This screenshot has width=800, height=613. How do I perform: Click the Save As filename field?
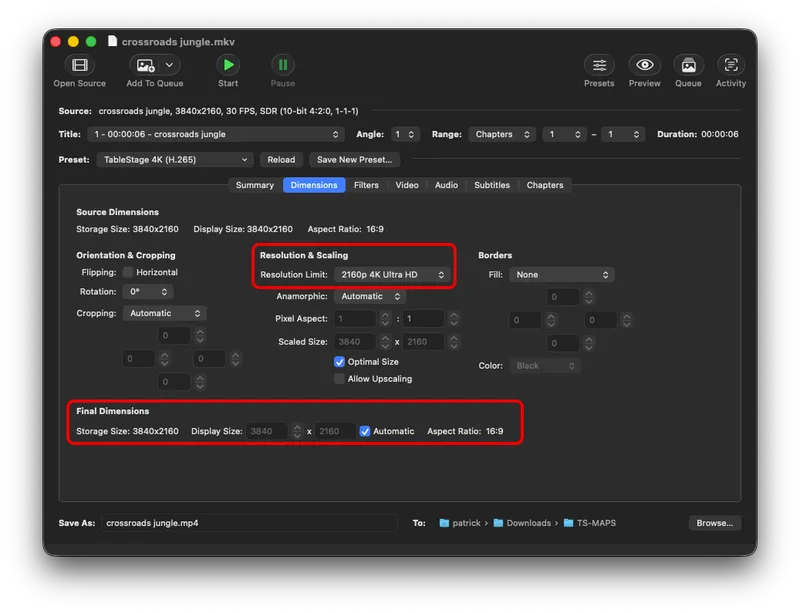click(249, 523)
